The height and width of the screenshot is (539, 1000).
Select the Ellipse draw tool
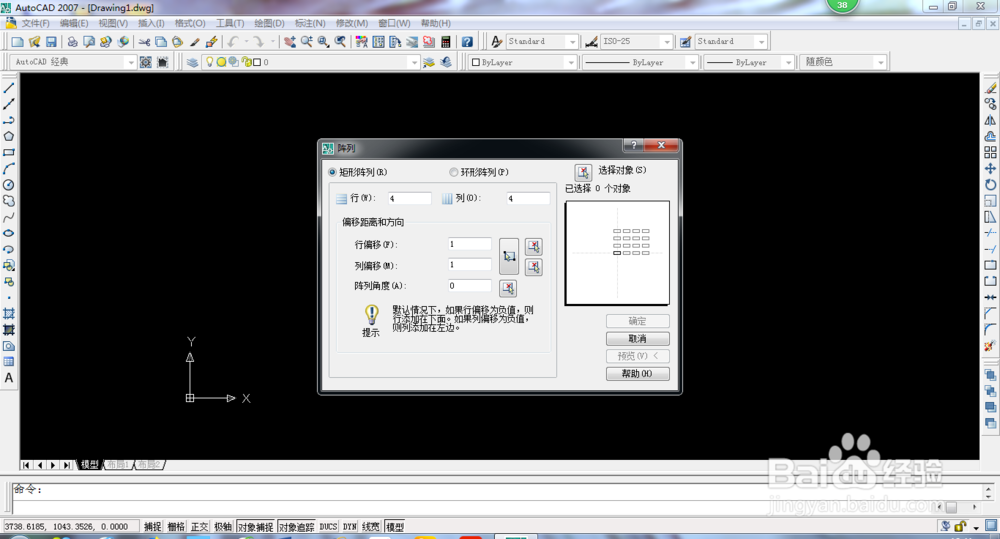[x=9, y=233]
